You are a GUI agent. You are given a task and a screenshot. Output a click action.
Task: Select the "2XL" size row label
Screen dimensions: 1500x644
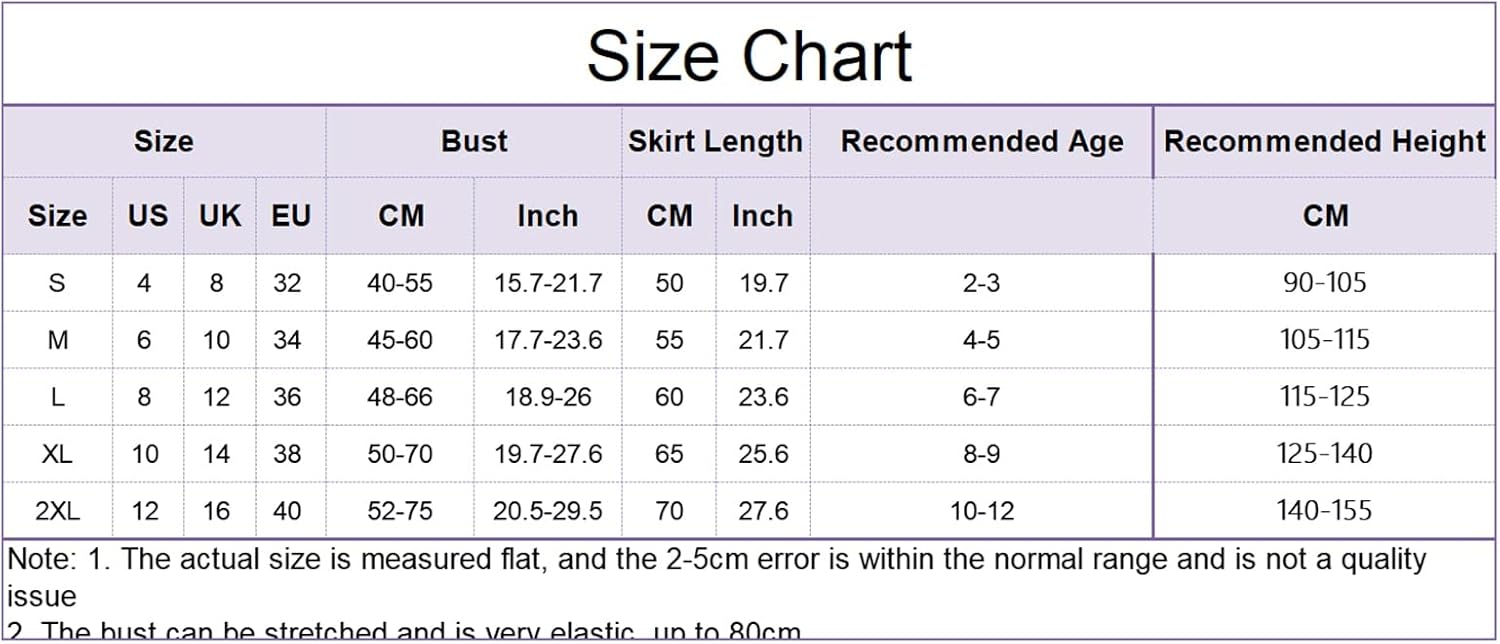point(57,511)
